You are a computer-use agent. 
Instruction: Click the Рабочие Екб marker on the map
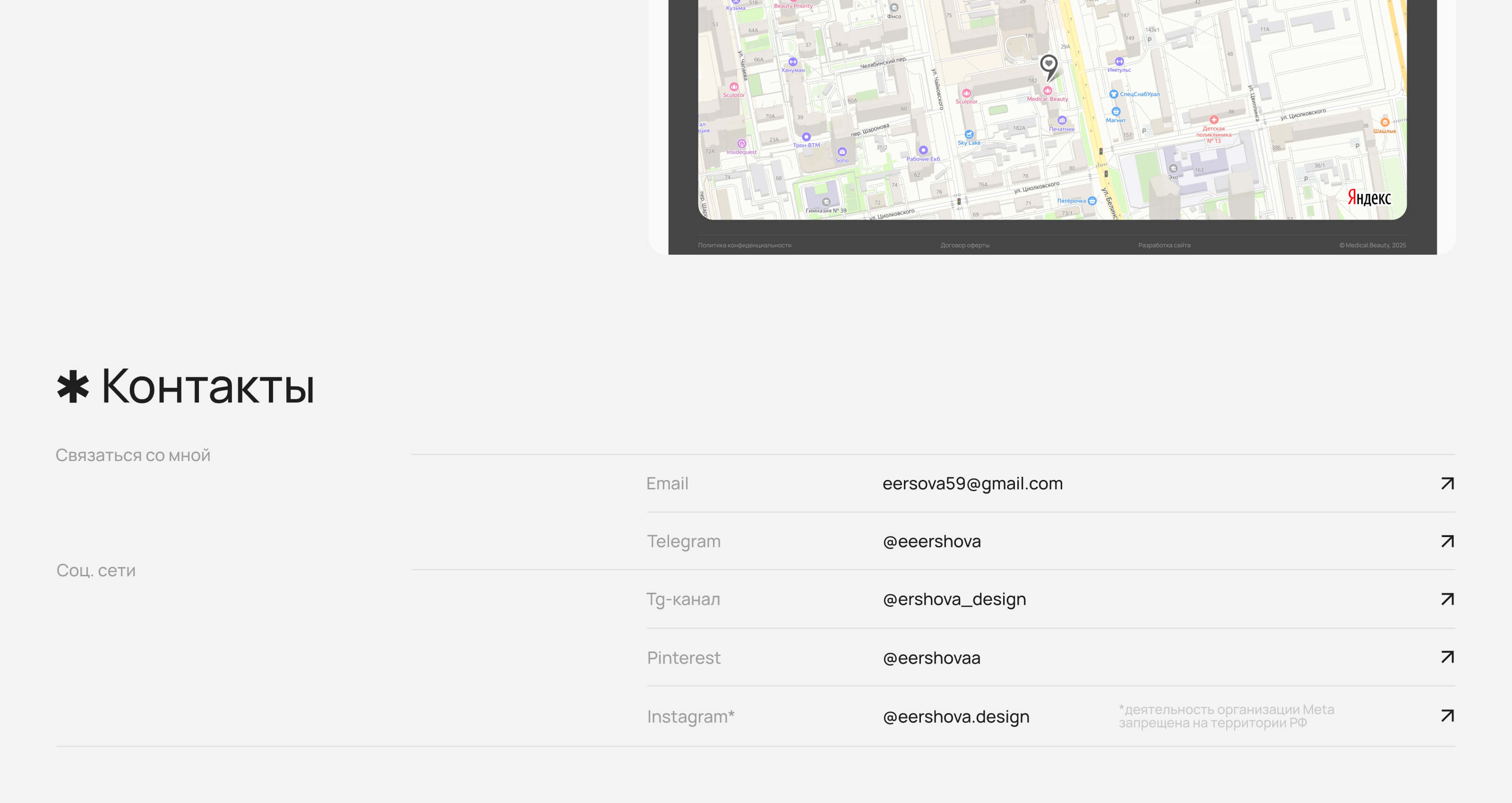point(923,154)
